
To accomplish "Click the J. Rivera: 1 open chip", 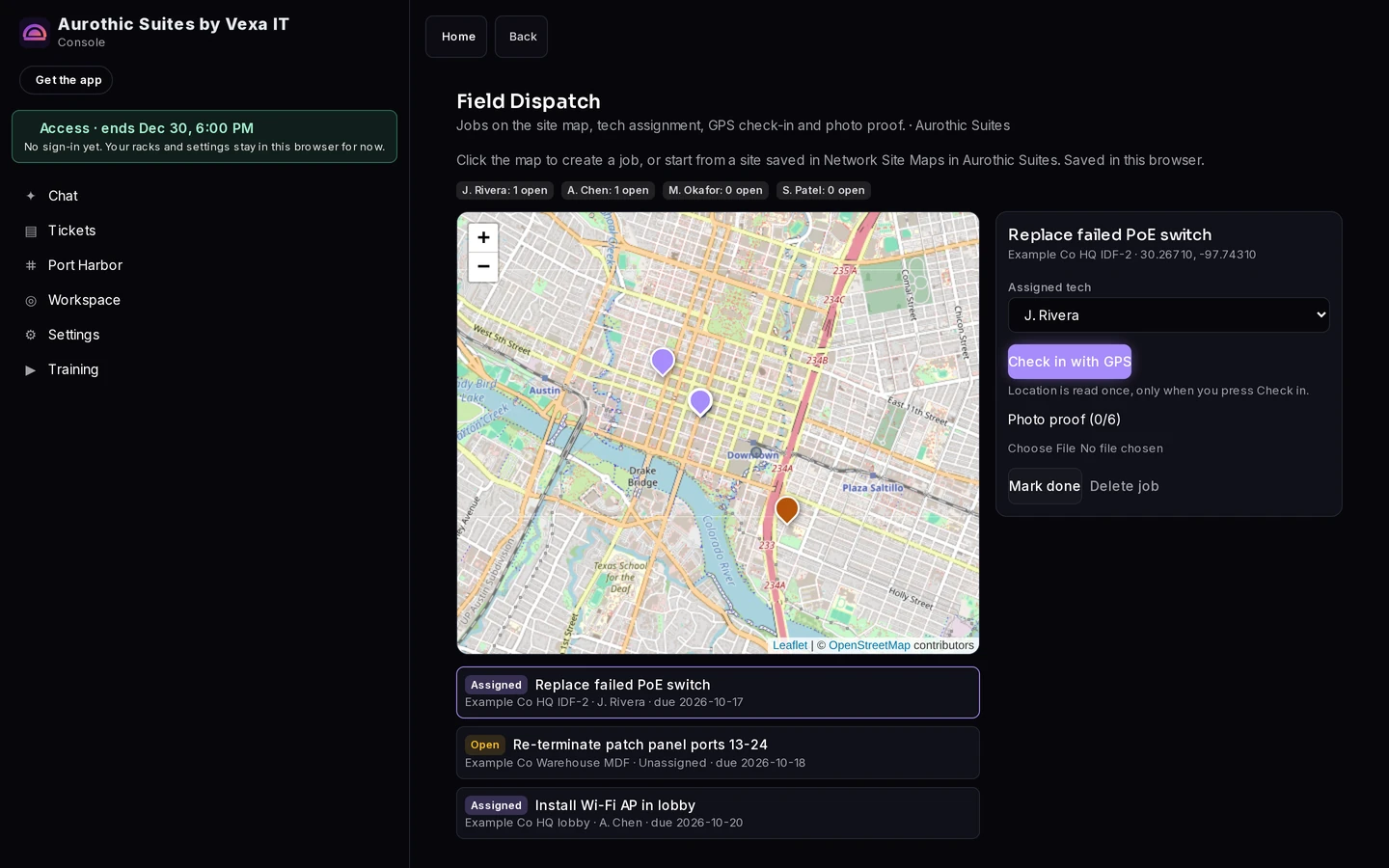I will click(504, 191).
